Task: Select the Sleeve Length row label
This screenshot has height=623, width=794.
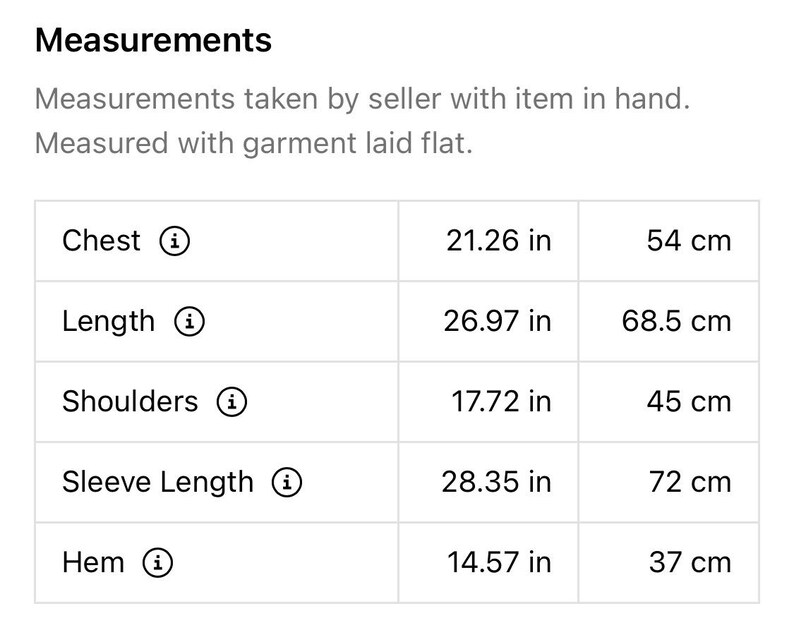Action: [x=158, y=483]
